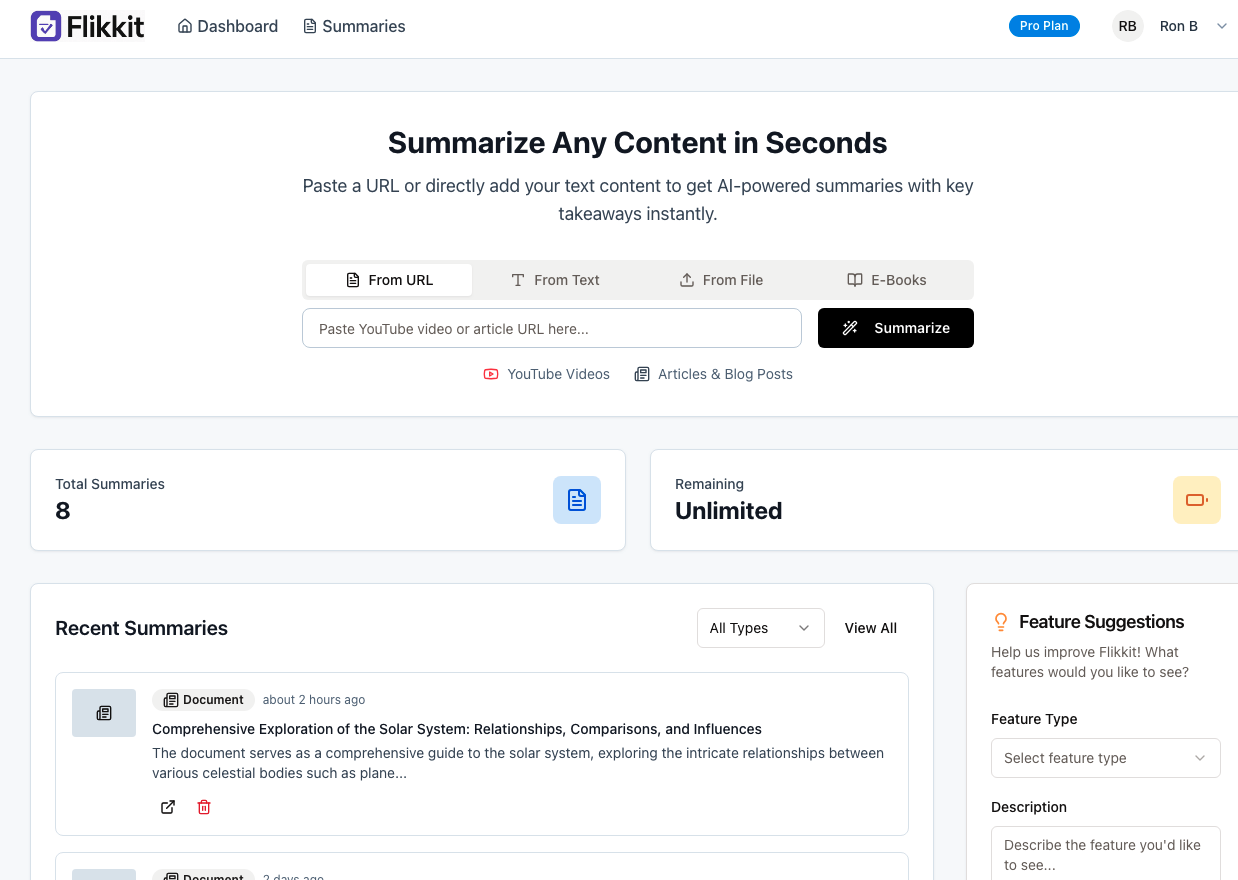Switch to the From File tab
1238x880 pixels.
pyautogui.click(x=721, y=280)
